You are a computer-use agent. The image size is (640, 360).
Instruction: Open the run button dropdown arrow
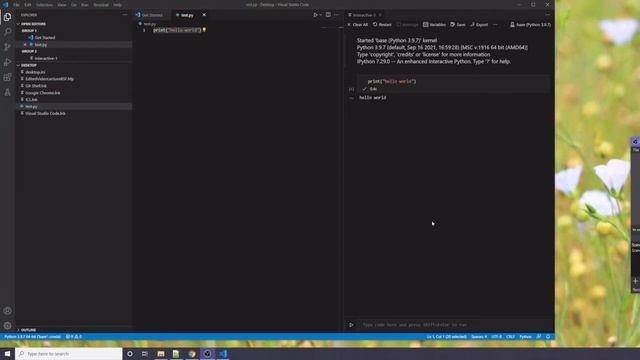(321, 15)
